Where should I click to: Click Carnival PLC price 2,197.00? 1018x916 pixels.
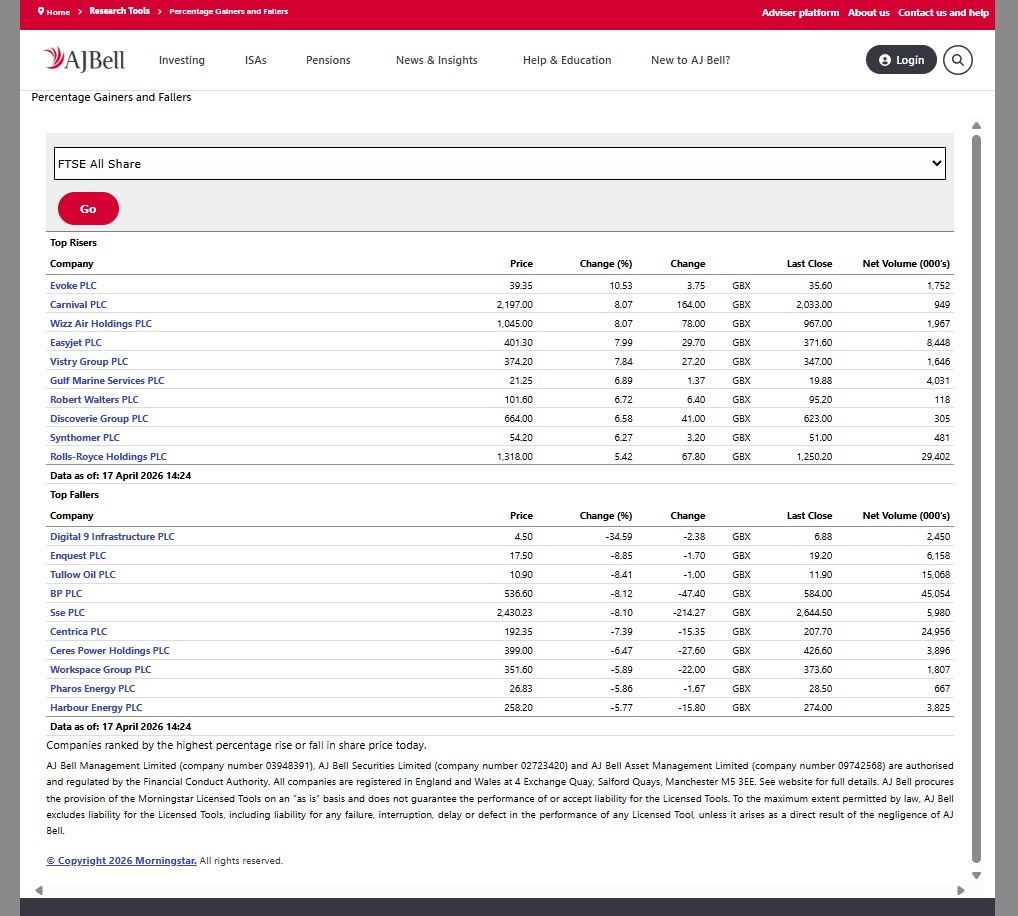[515, 304]
